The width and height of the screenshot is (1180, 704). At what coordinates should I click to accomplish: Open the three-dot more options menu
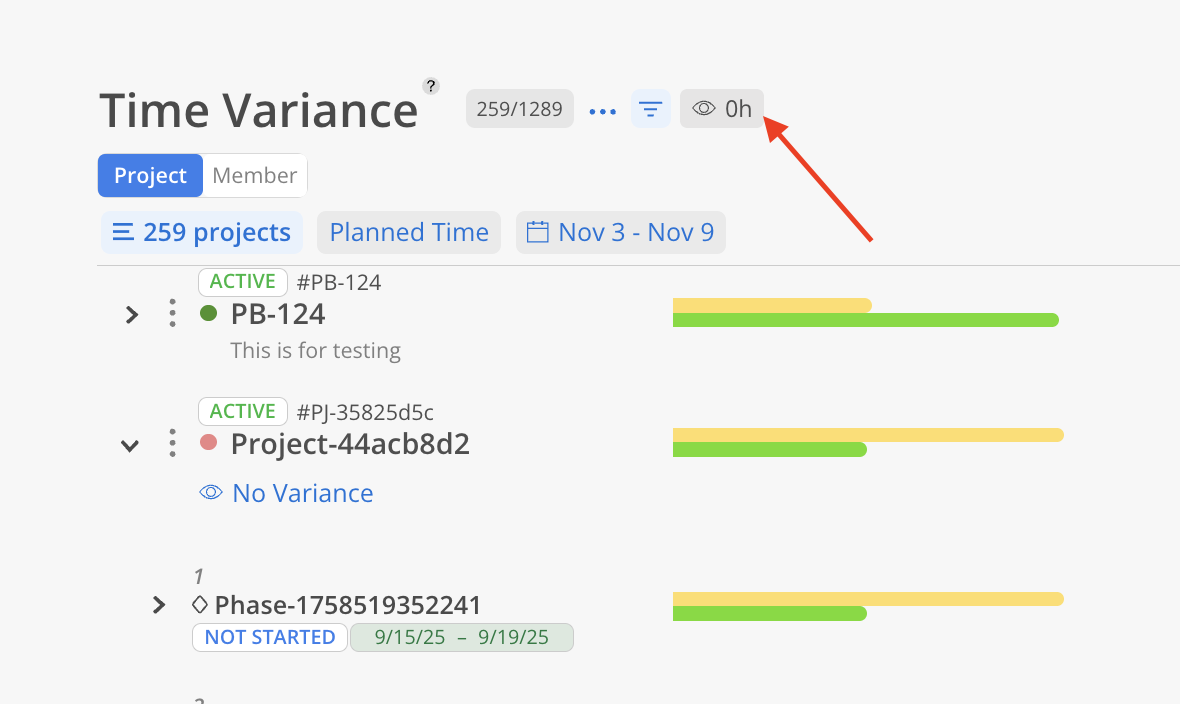click(x=602, y=111)
